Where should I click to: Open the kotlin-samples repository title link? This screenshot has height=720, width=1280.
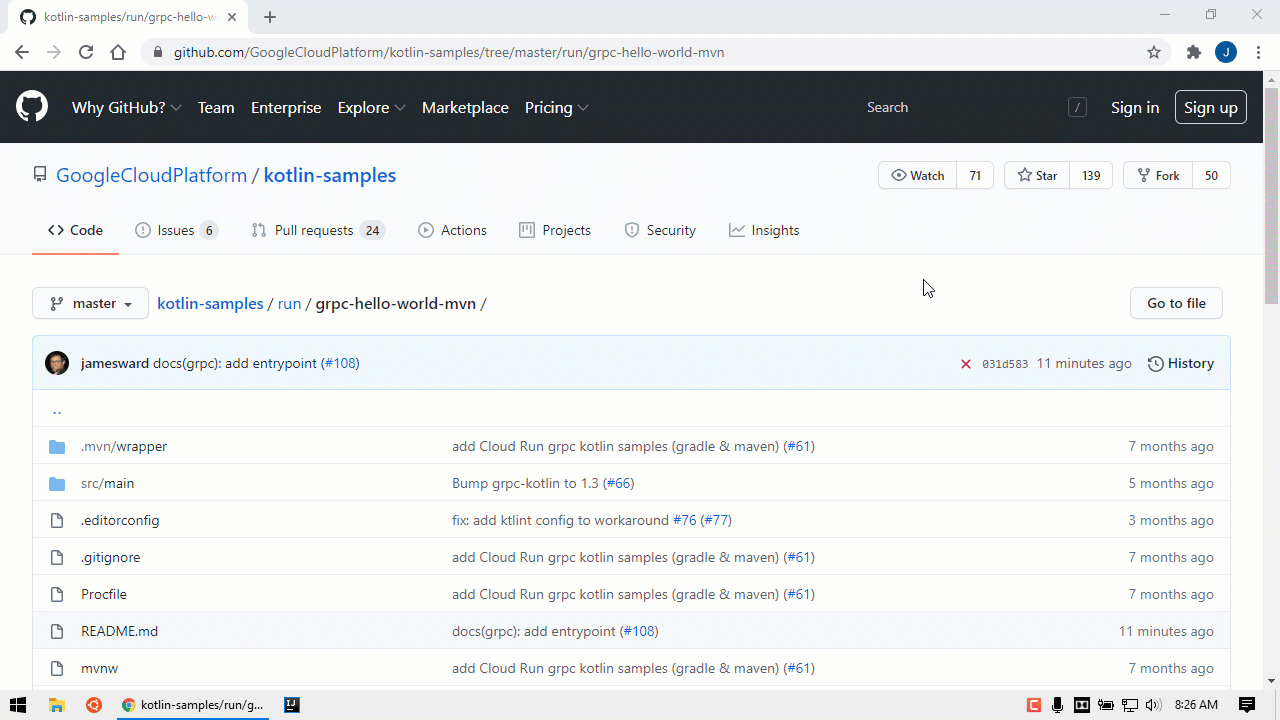330,175
